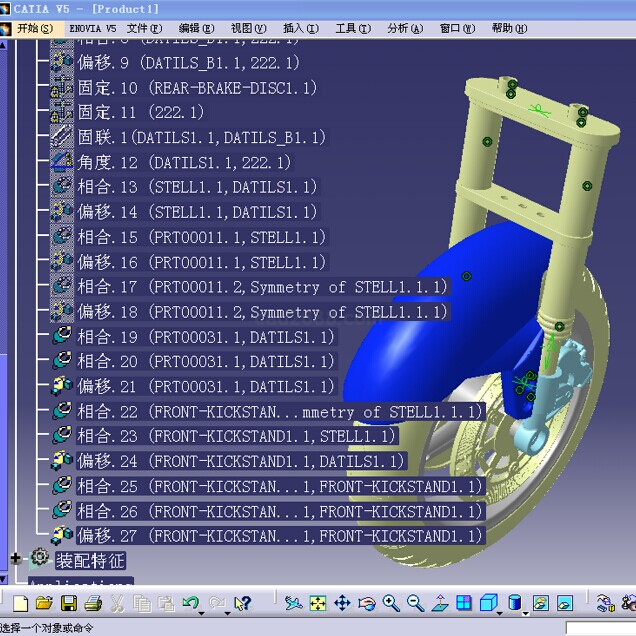Click the Open file folder icon
636x636 pixels.
click(x=44, y=603)
